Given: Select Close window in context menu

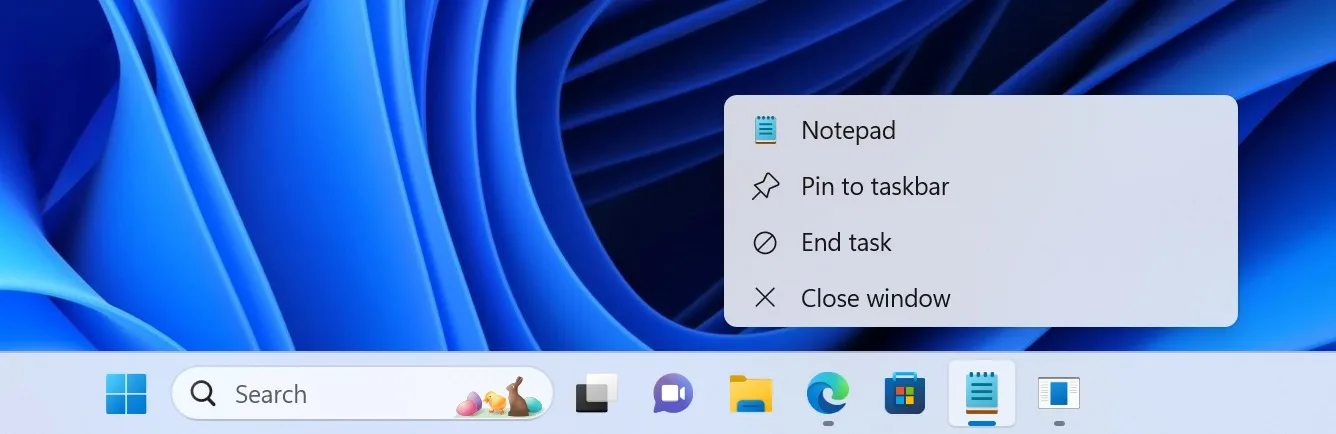Looking at the screenshot, I should pyautogui.click(x=981, y=298).
